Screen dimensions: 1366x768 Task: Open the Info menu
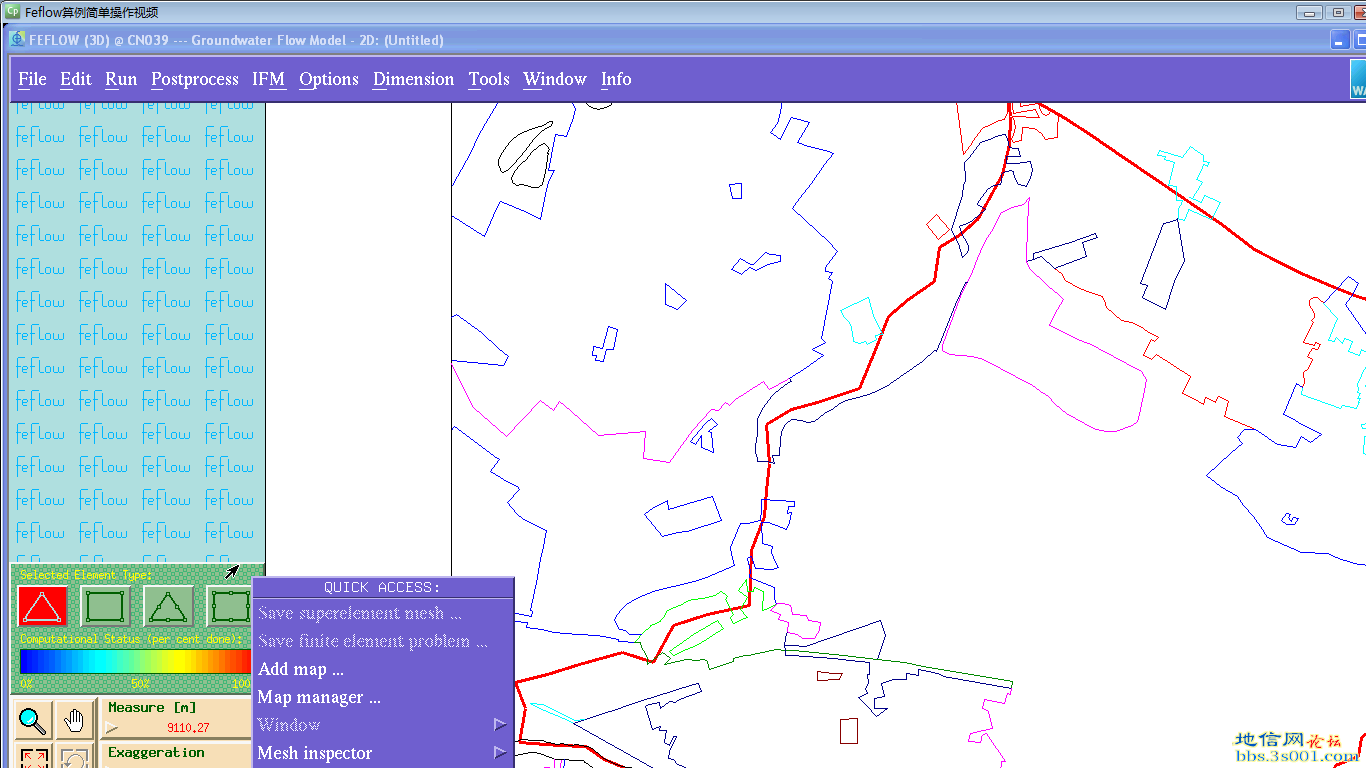[x=616, y=79]
